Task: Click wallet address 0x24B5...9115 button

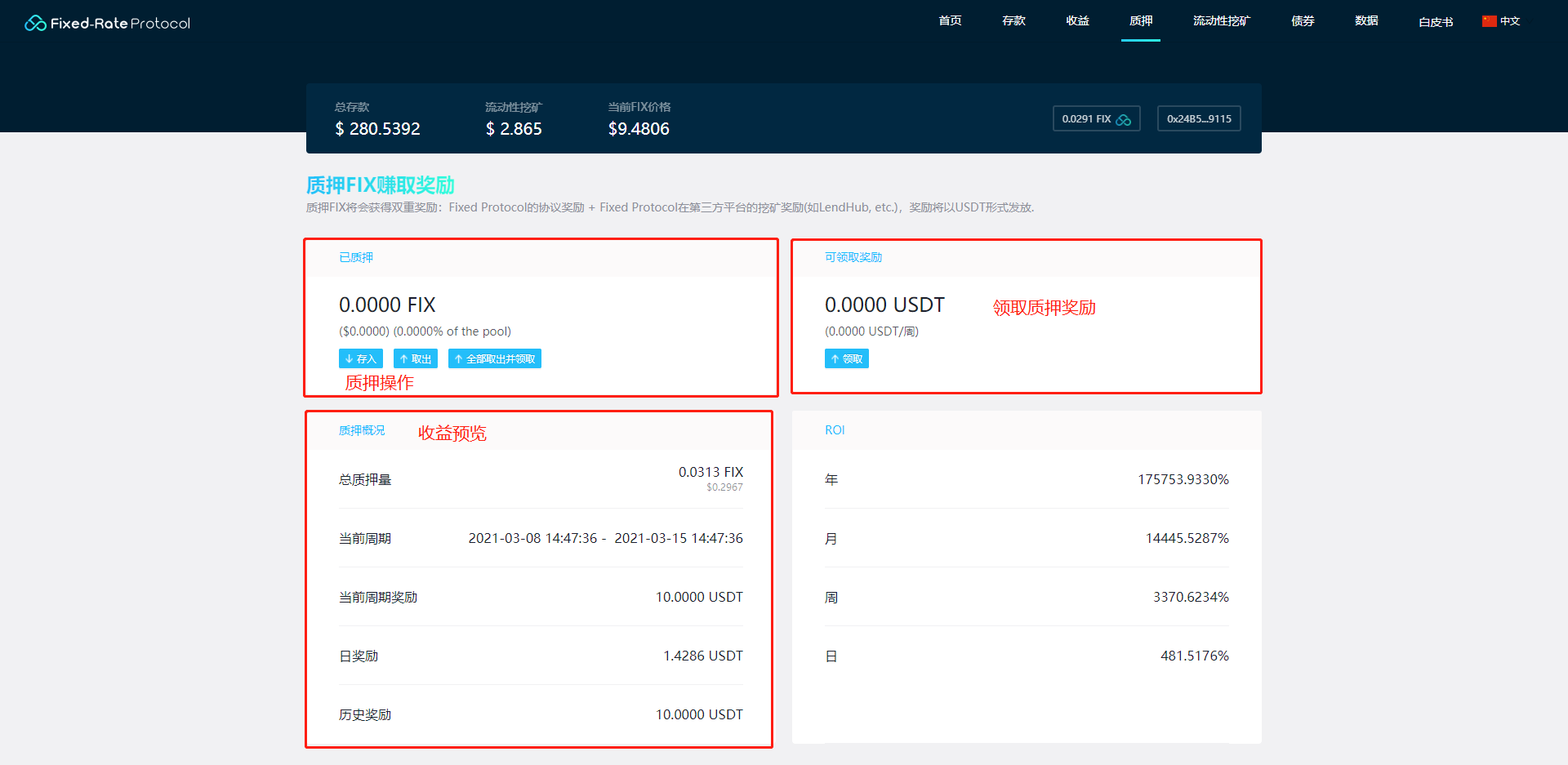Action: tap(1199, 119)
